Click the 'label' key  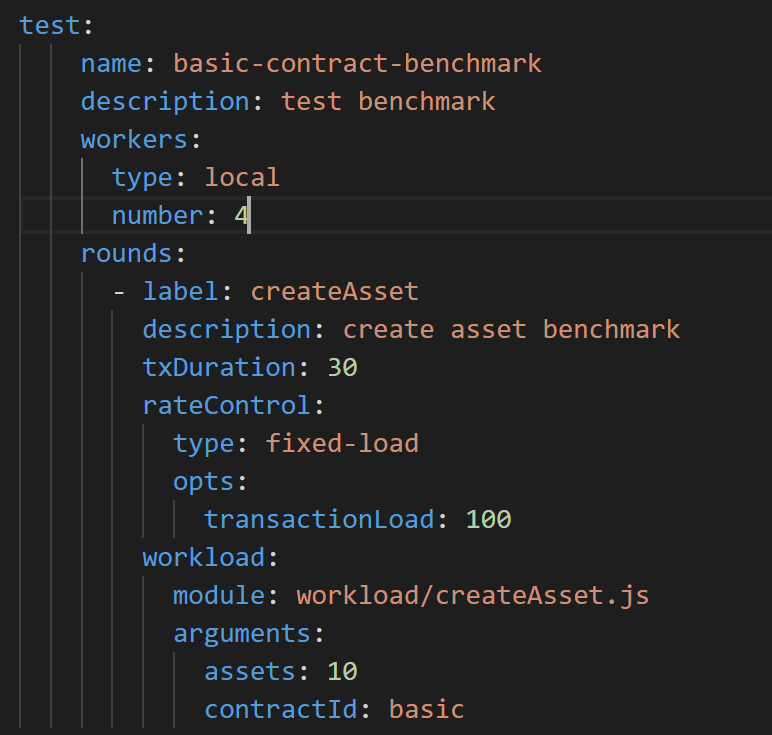click(180, 291)
